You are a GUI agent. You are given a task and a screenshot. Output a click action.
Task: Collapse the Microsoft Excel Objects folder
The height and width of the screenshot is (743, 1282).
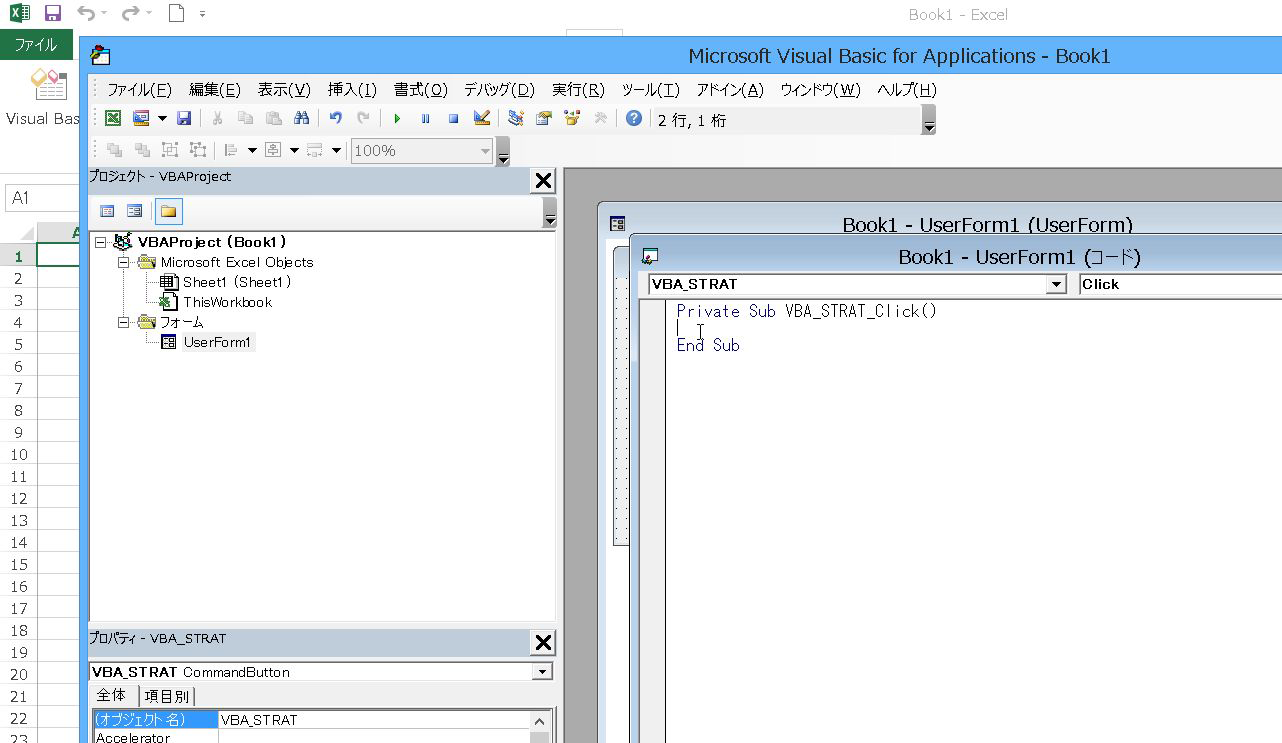pos(123,262)
